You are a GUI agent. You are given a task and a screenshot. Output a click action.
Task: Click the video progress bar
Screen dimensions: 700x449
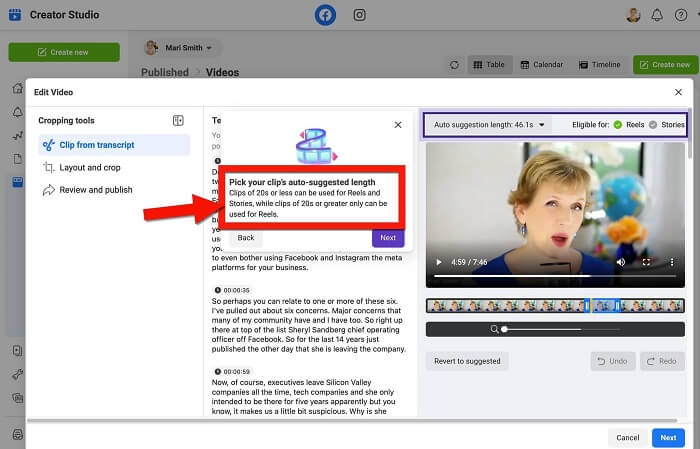pyautogui.click(x=554, y=276)
